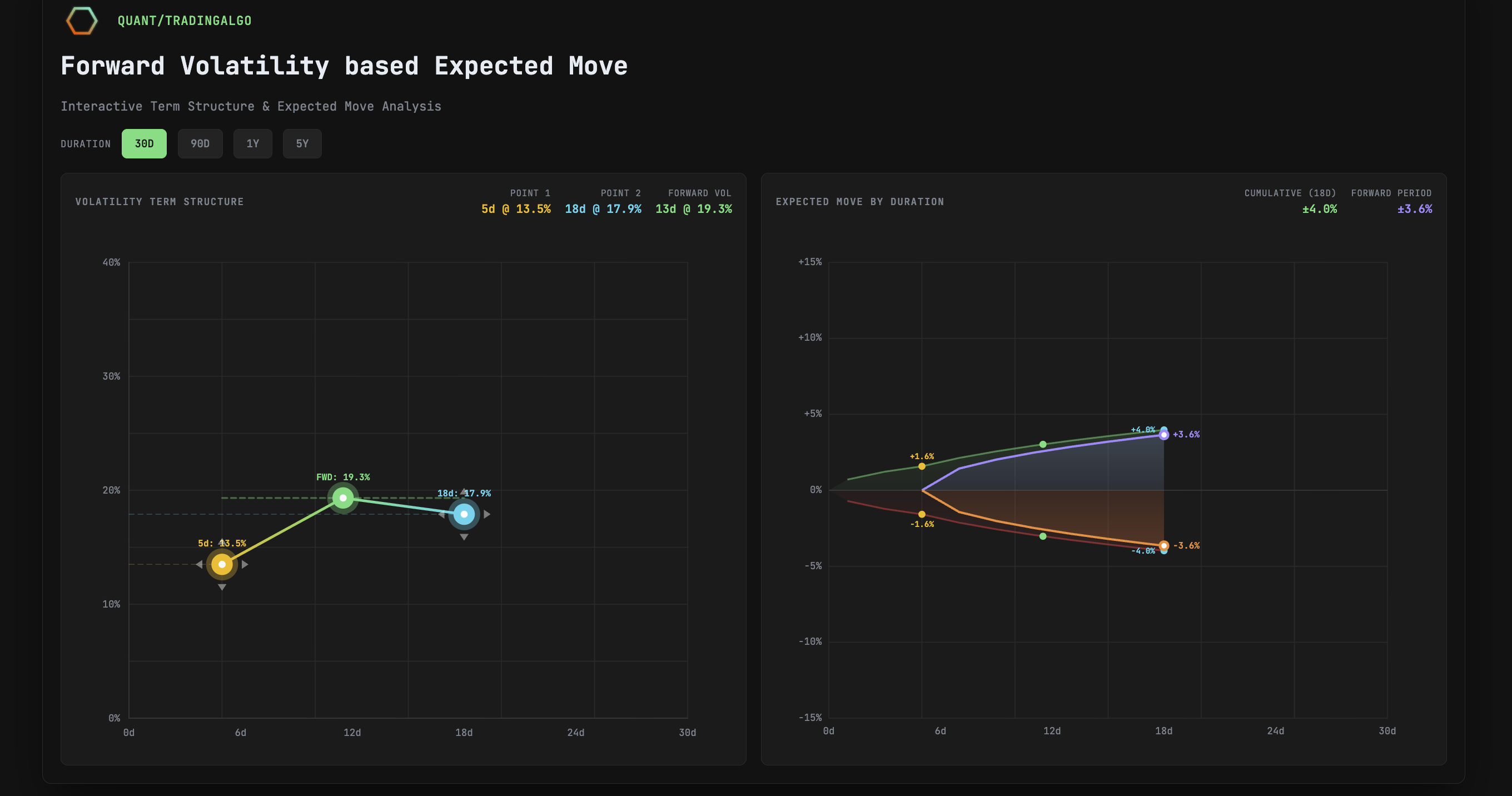The width and height of the screenshot is (1512, 796).
Task: Click the hexagon logo icon
Action: pyautogui.click(x=82, y=21)
